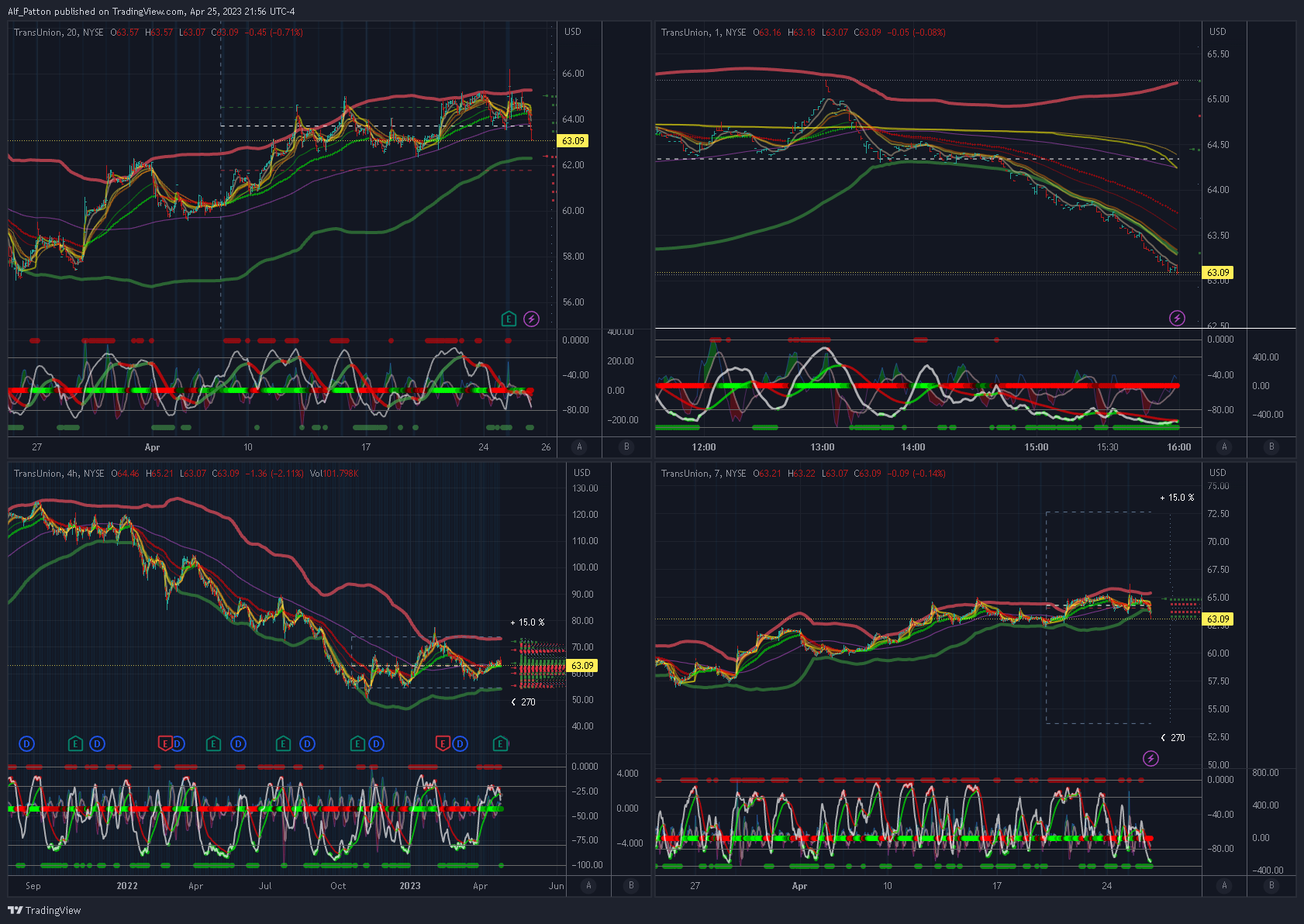Click the USD currency label on 20-minute chart
Screen dimensions: 1304x924
[573, 32]
